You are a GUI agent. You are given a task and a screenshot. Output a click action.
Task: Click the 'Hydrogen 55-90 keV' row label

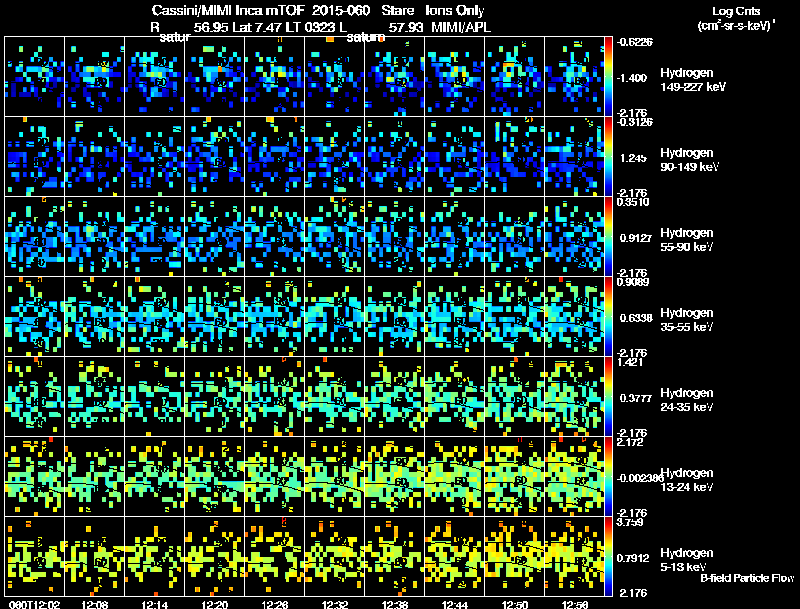point(686,240)
